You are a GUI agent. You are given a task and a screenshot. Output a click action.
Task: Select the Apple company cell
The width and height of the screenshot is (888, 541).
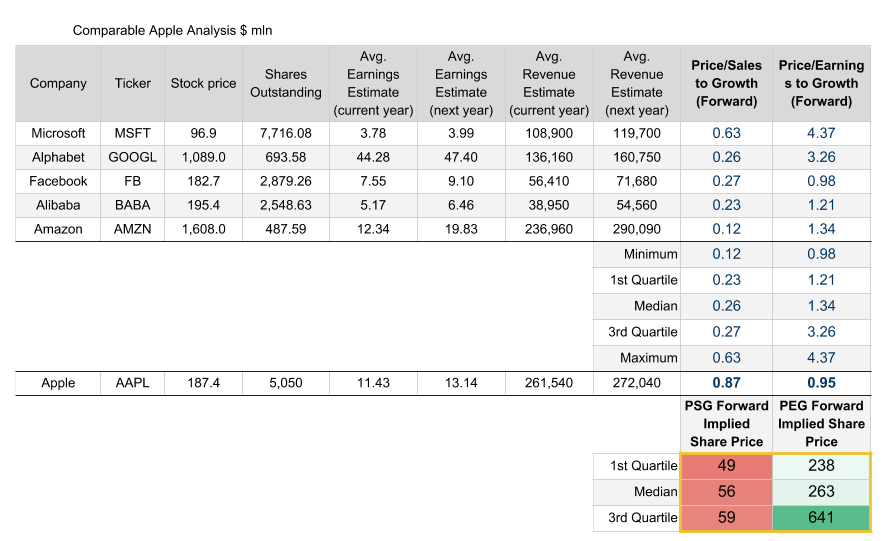tap(58, 383)
